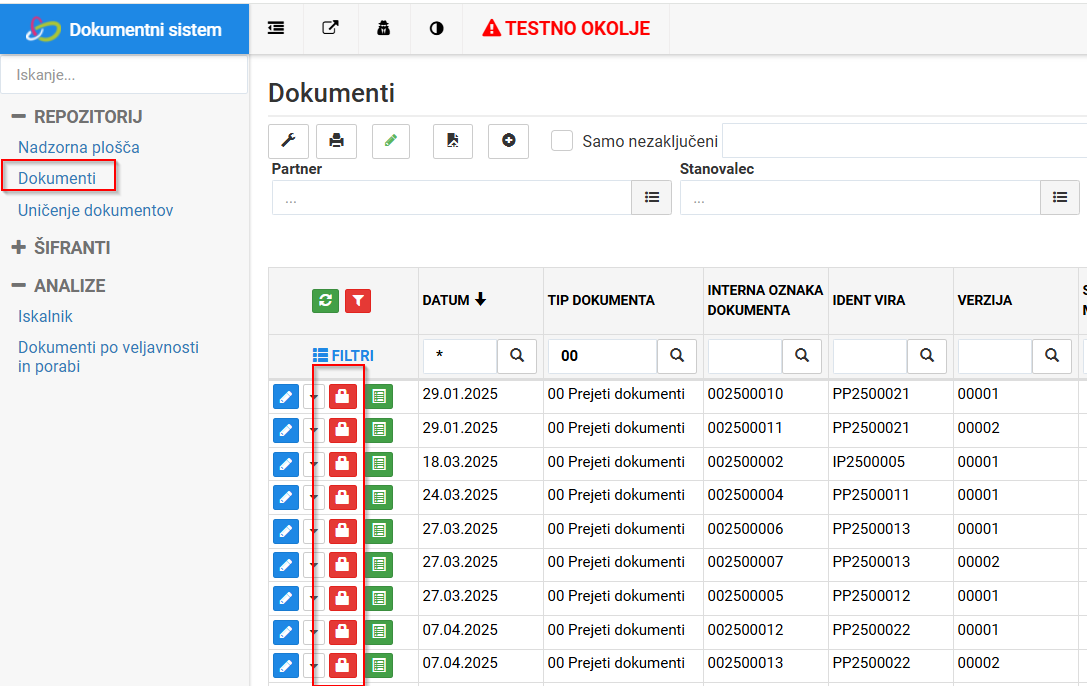Click search icon in Tip dokumenta filter
1087x686 pixels.
677,355
